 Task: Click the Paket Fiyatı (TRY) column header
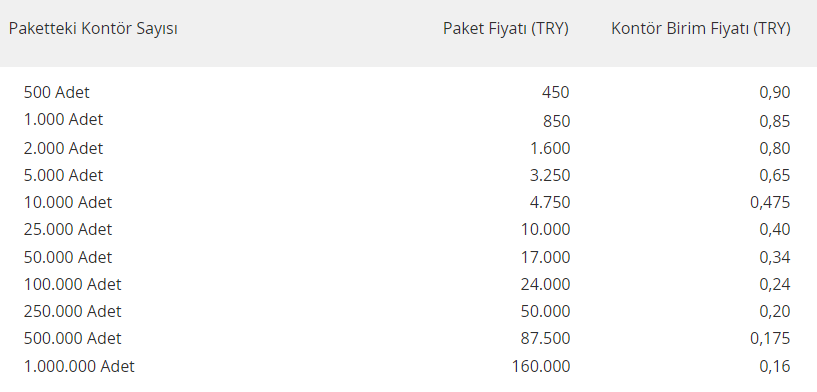(x=505, y=29)
